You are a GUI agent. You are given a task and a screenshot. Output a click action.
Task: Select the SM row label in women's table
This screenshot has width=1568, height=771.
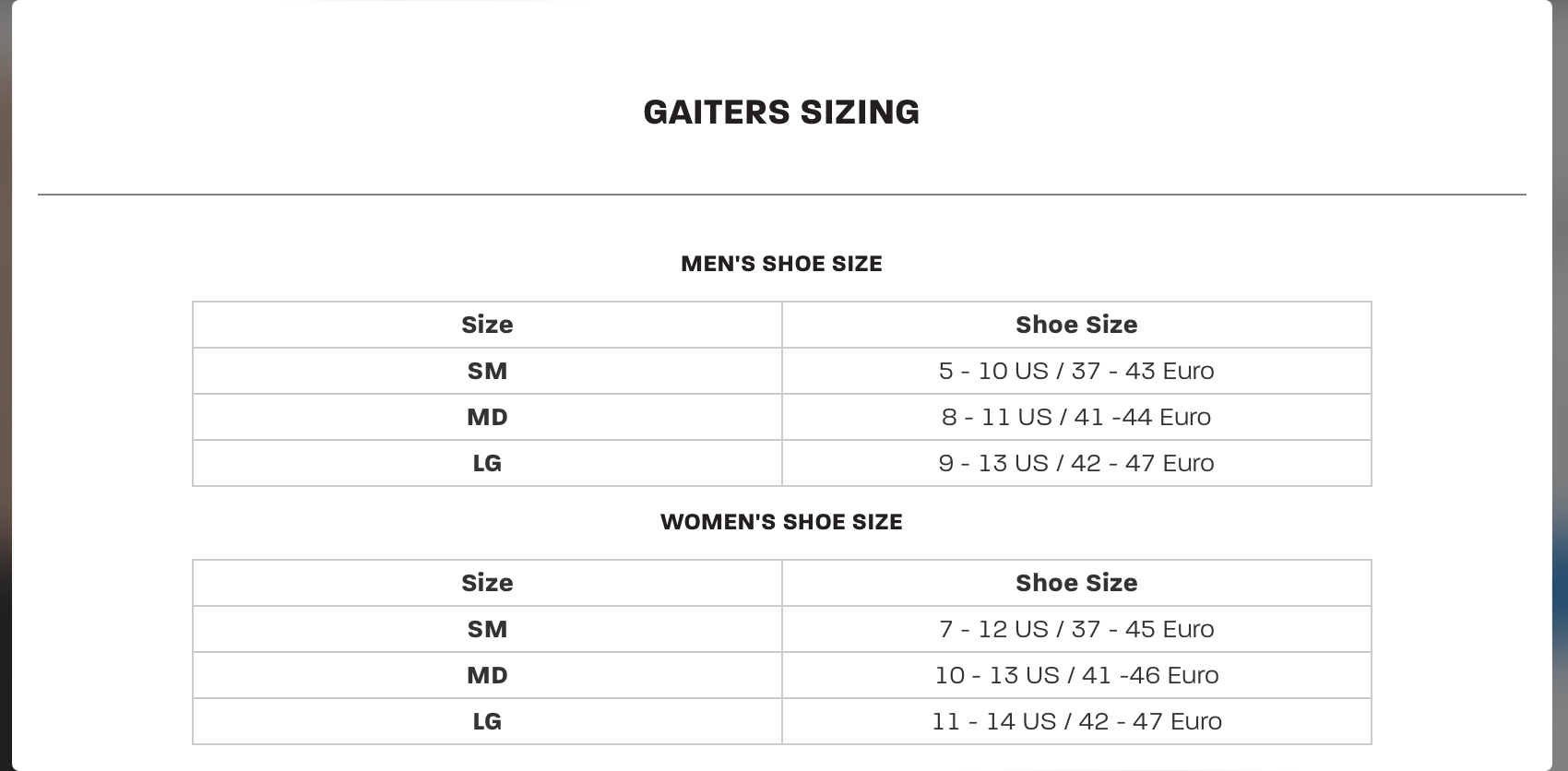[487, 629]
